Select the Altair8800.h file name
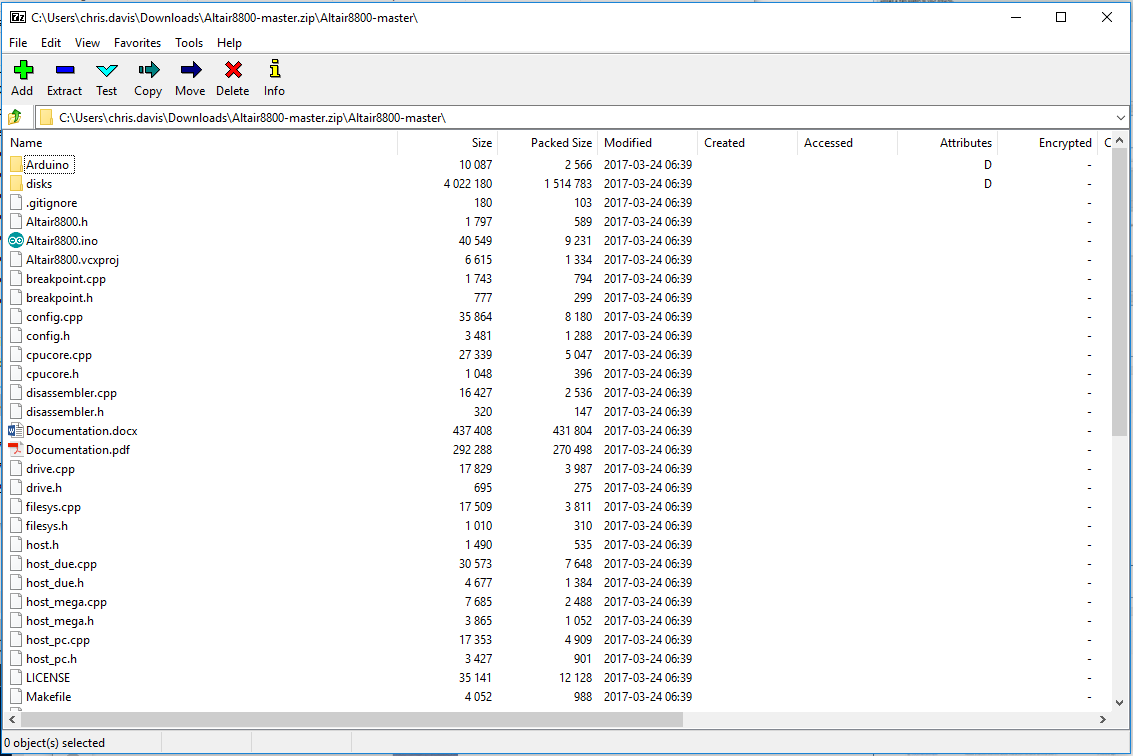Image resolution: width=1133 pixels, height=756 pixels. (x=57, y=222)
